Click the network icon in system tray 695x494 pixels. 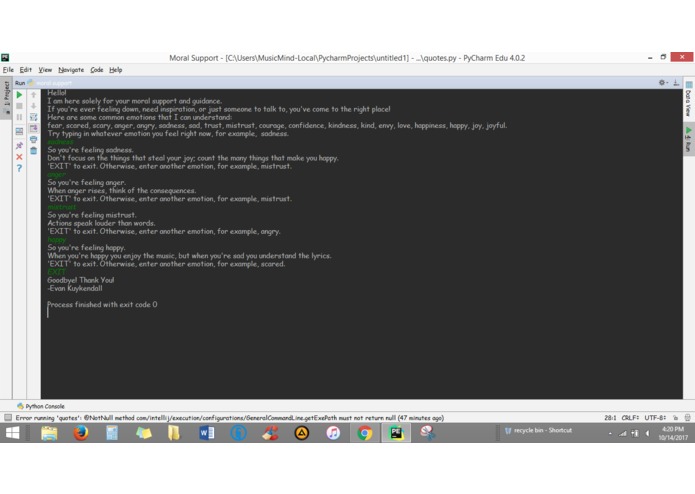623,434
